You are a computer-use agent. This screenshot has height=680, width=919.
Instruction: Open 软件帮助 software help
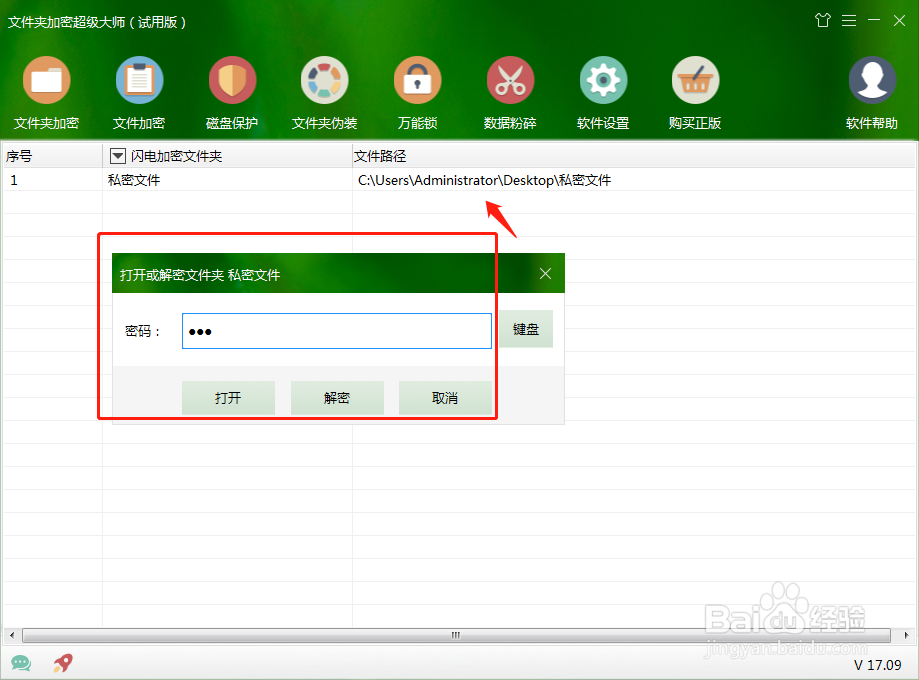[x=871, y=91]
